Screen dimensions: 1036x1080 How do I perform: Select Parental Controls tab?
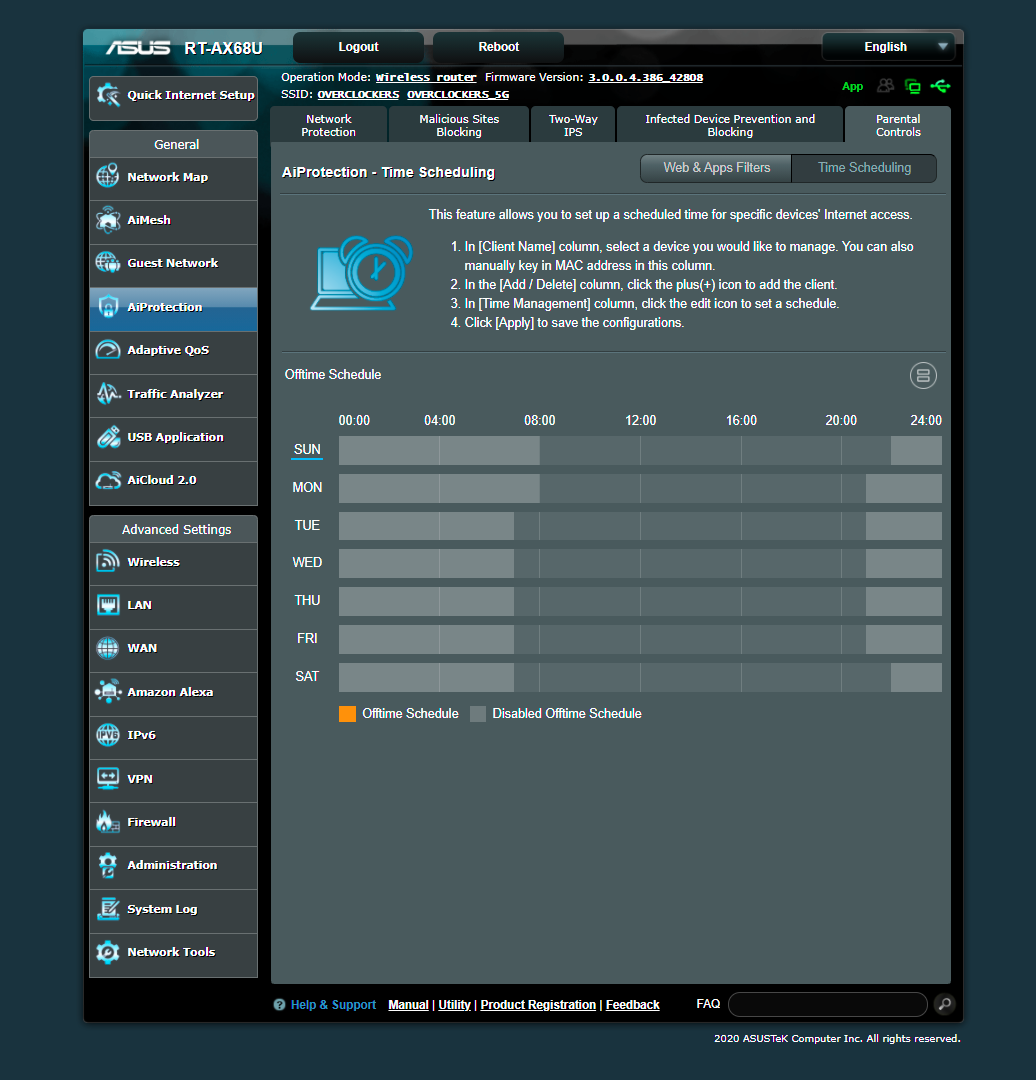[898, 125]
